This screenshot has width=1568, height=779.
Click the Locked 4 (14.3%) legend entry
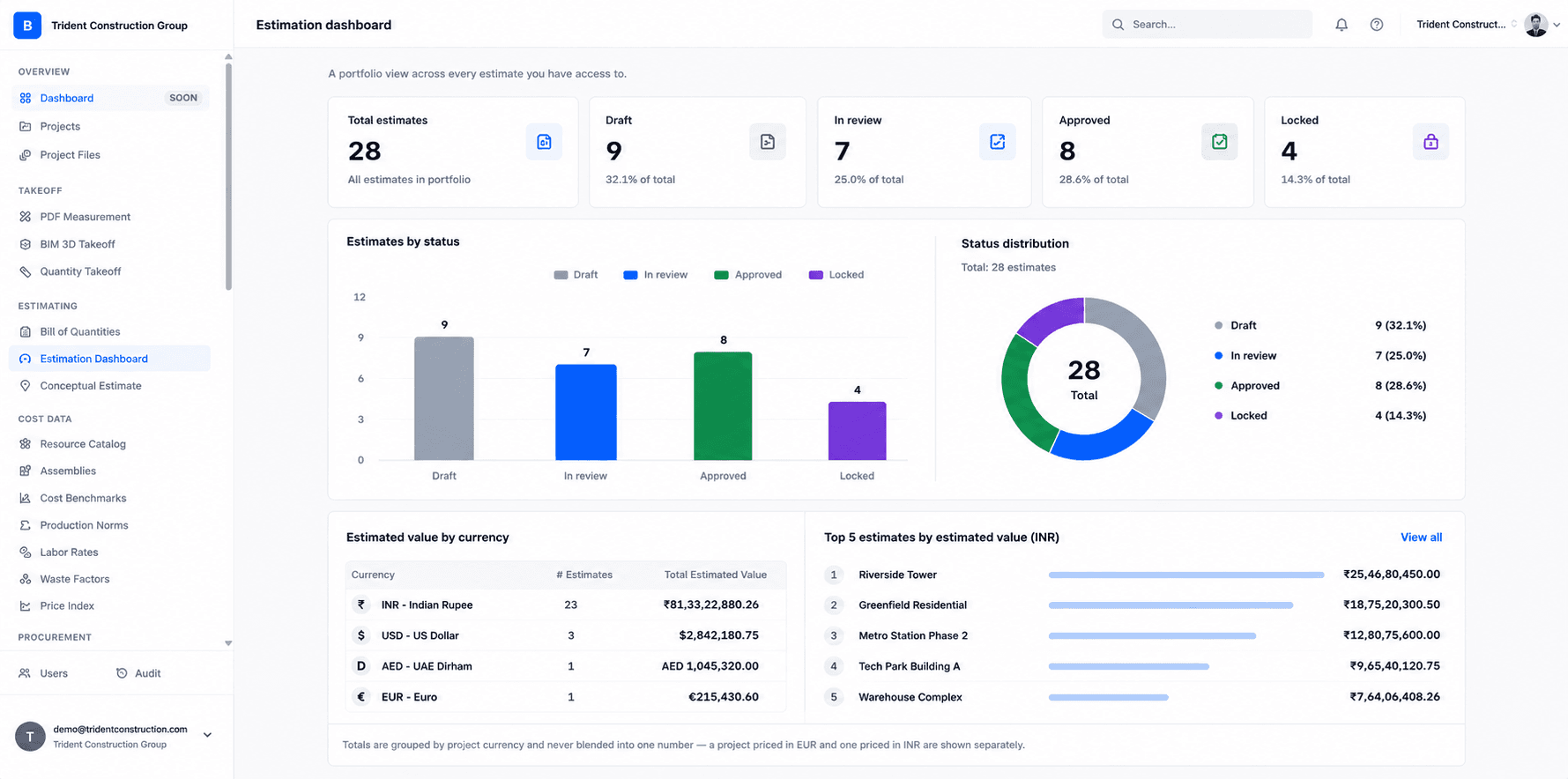[1320, 416]
